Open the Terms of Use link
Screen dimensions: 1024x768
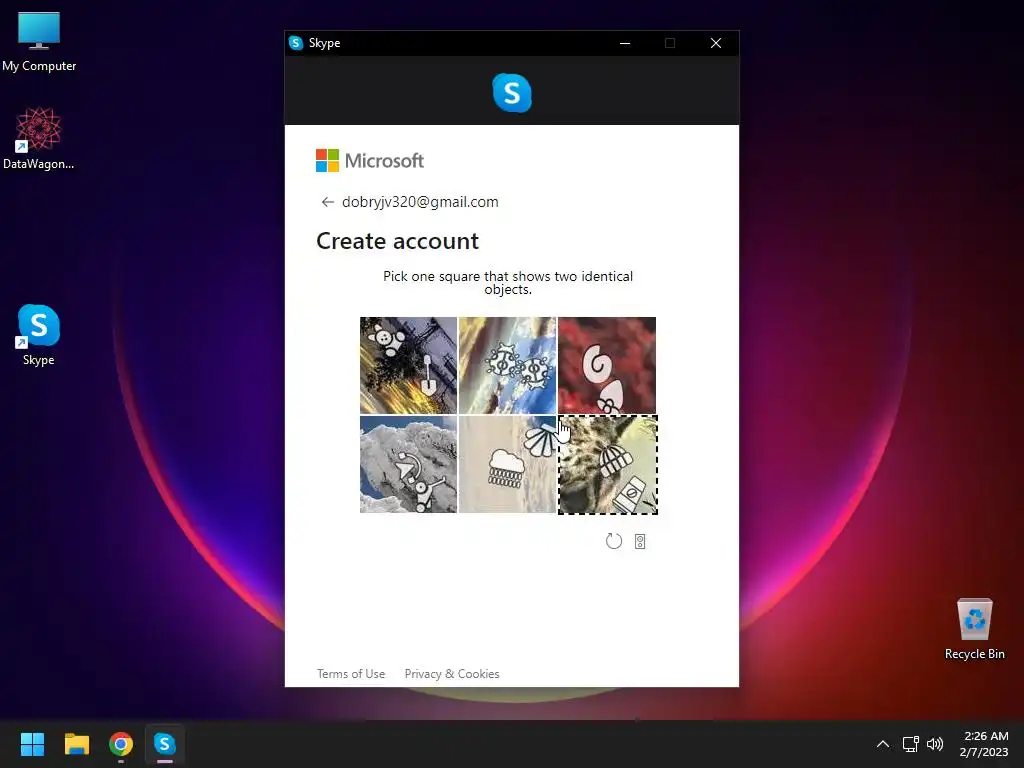click(x=351, y=674)
